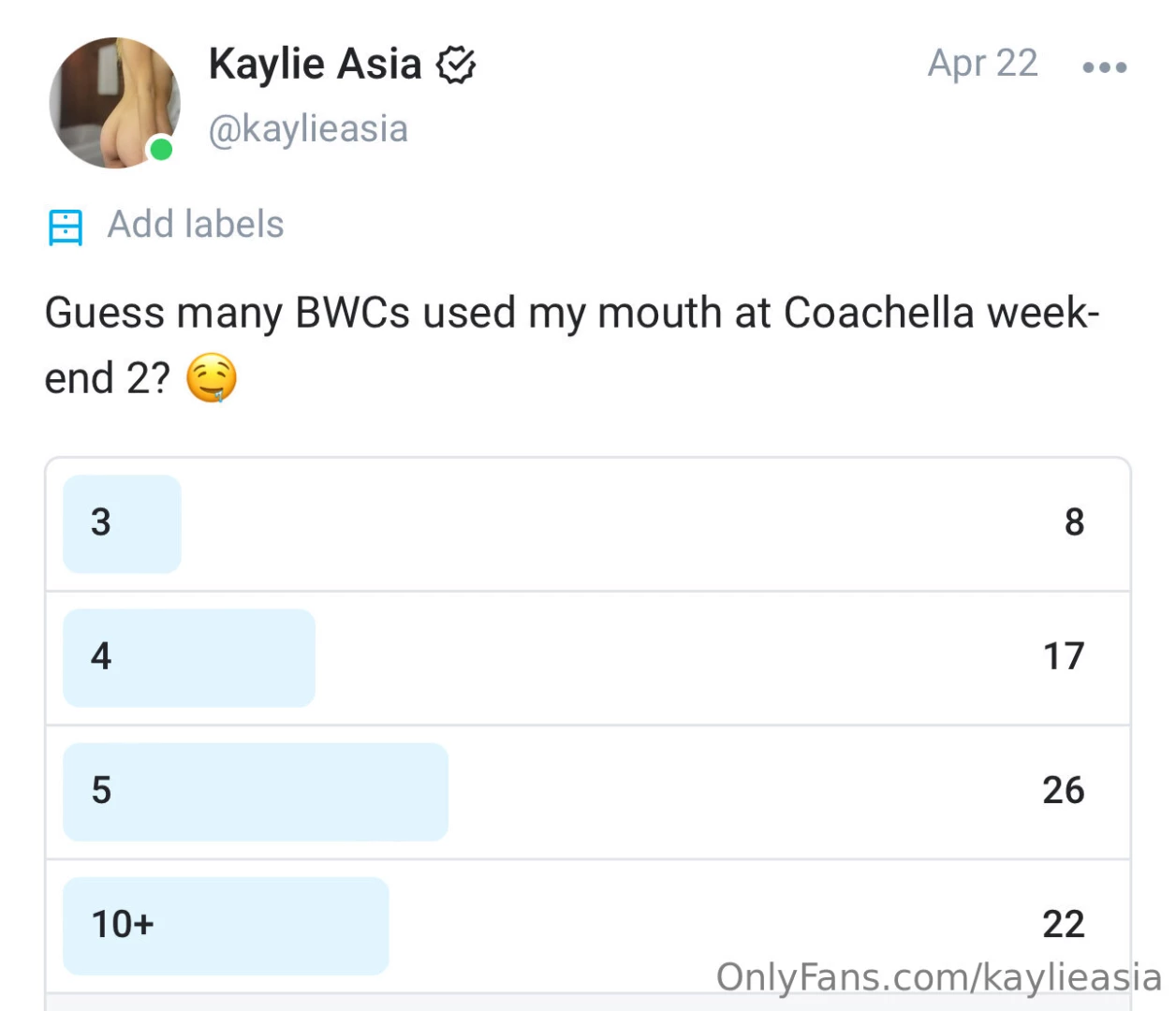Open the @kaylieasia handle link
This screenshot has height=1011, width=1176.
(x=308, y=129)
